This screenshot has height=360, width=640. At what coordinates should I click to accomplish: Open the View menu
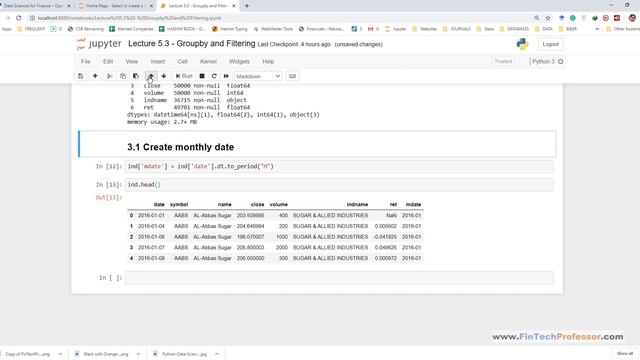[x=131, y=61]
